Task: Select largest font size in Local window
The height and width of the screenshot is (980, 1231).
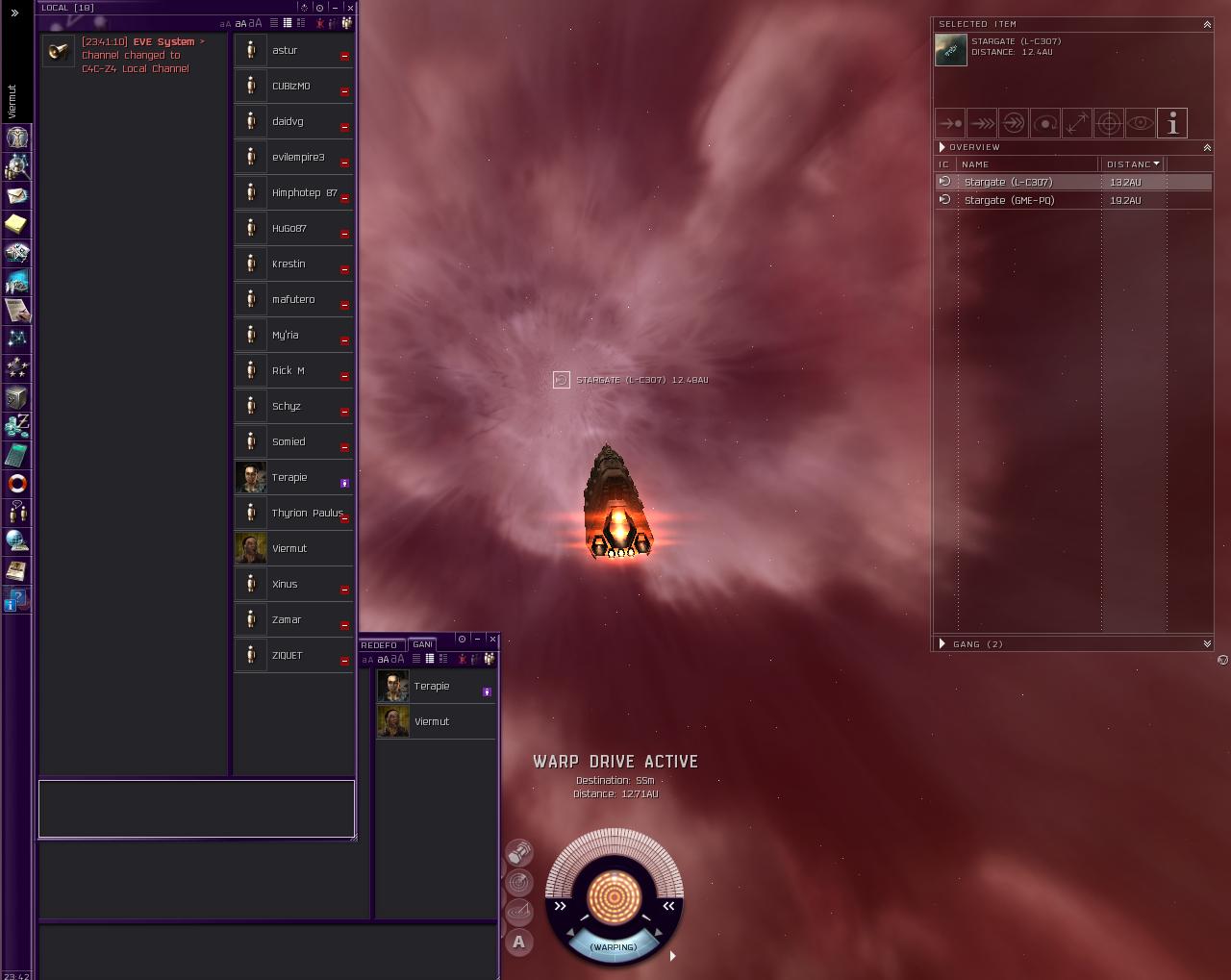Action: [255, 23]
